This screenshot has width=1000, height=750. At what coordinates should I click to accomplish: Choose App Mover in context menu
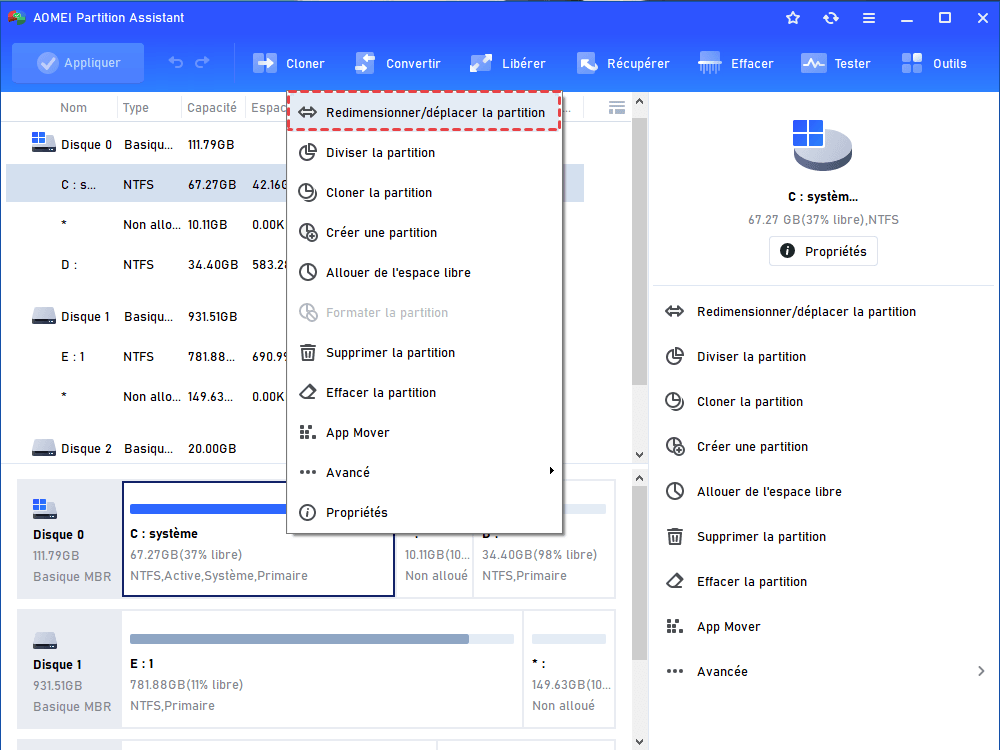point(424,432)
